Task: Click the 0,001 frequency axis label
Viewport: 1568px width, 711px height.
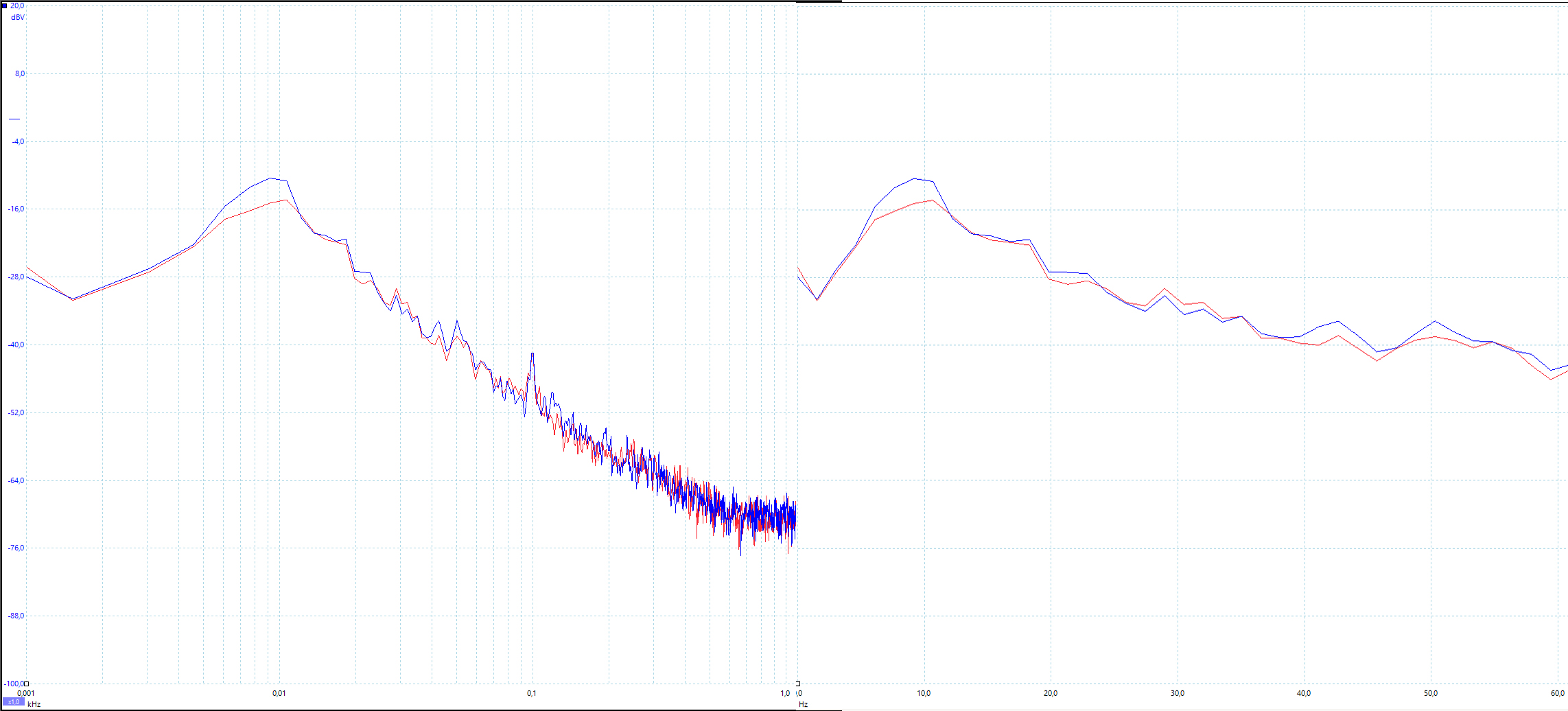Action: pyautogui.click(x=26, y=693)
